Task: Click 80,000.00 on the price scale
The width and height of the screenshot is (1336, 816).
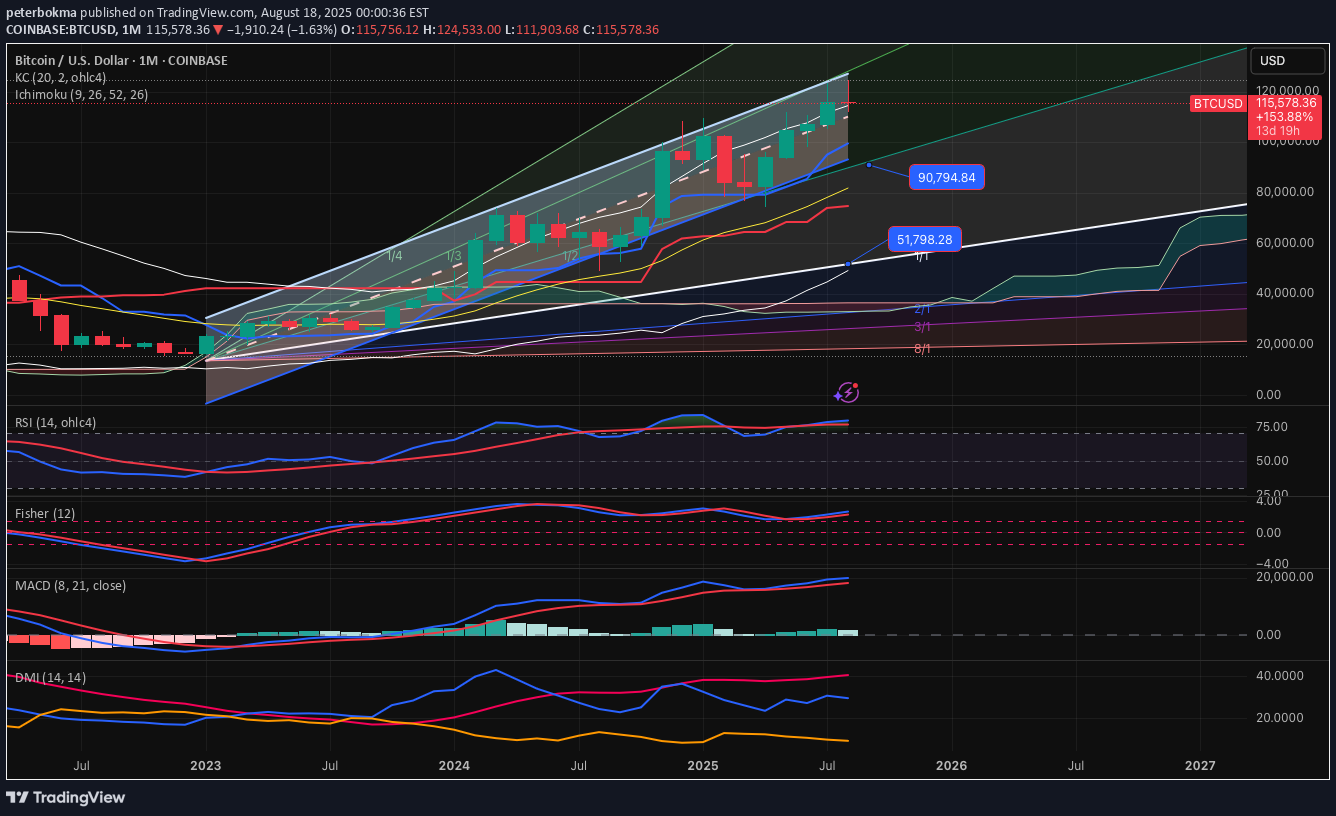Action: [1286, 192]
